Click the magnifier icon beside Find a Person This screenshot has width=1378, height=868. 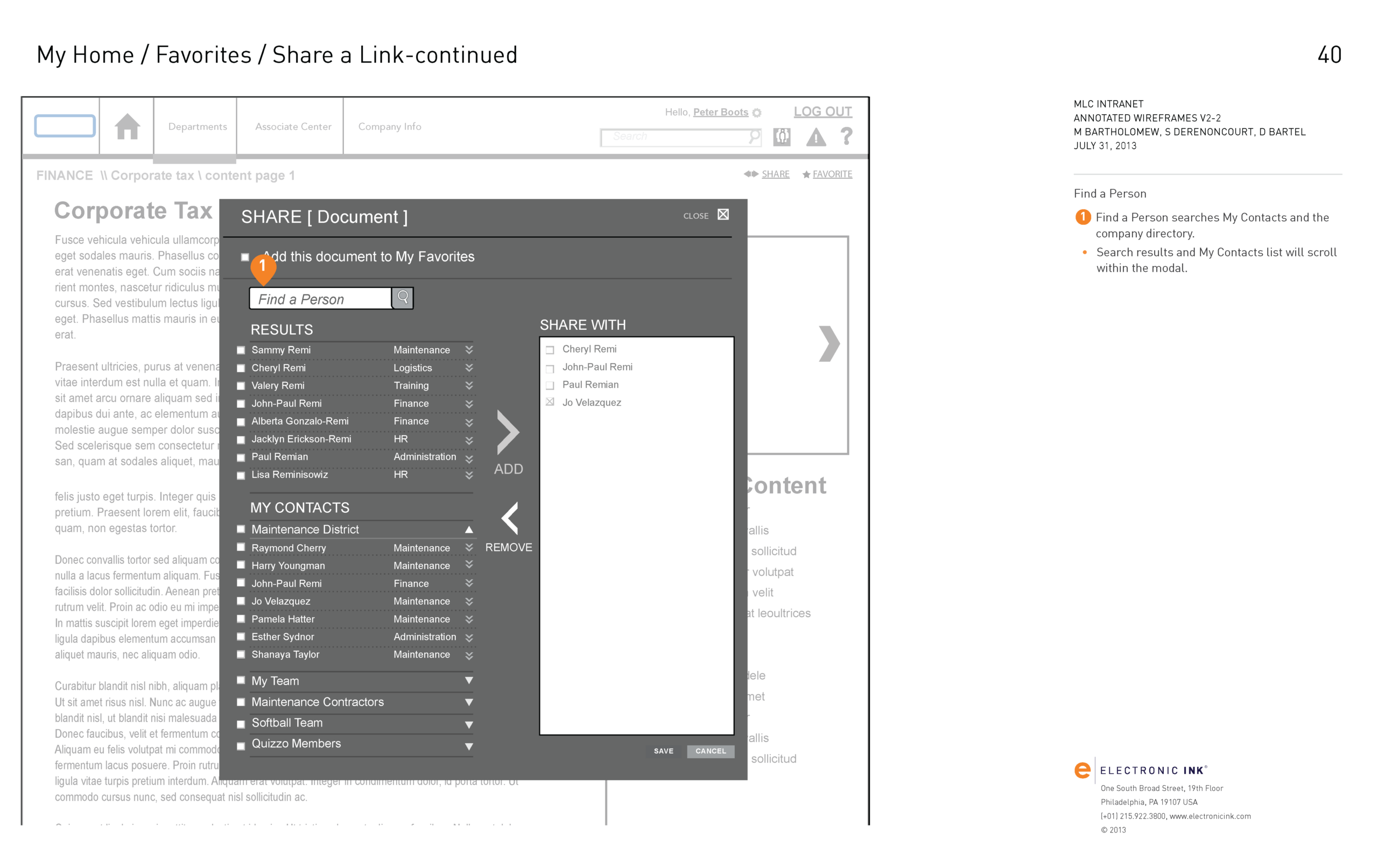tap(403, 298)
